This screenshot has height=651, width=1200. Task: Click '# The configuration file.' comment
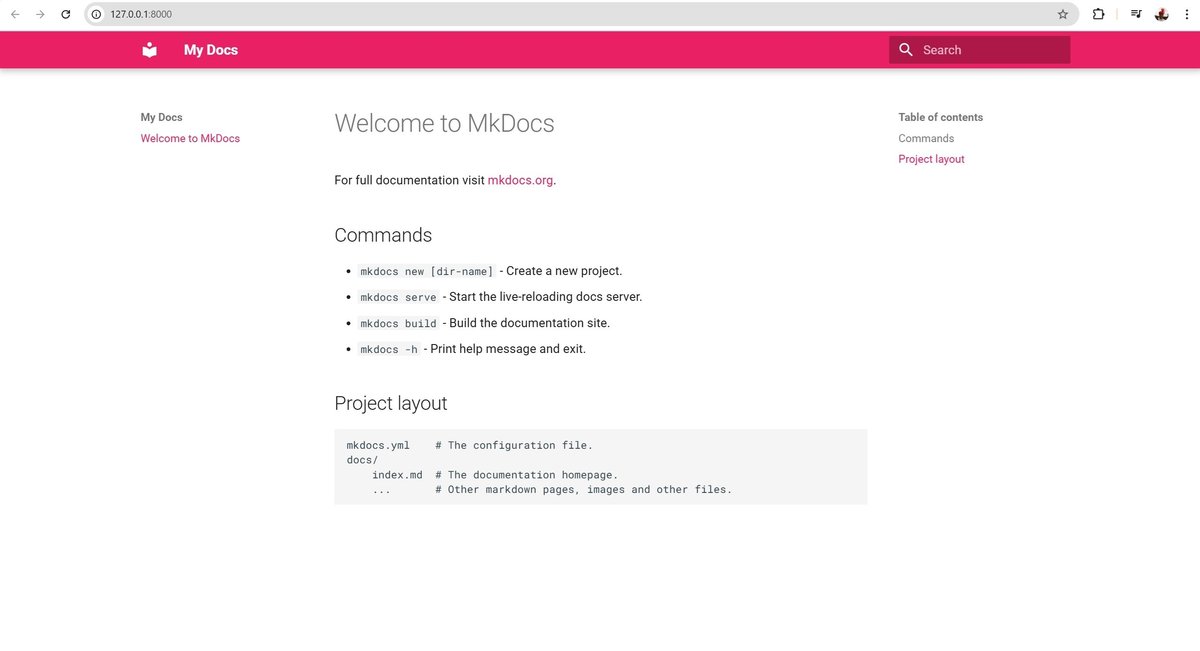514,446
